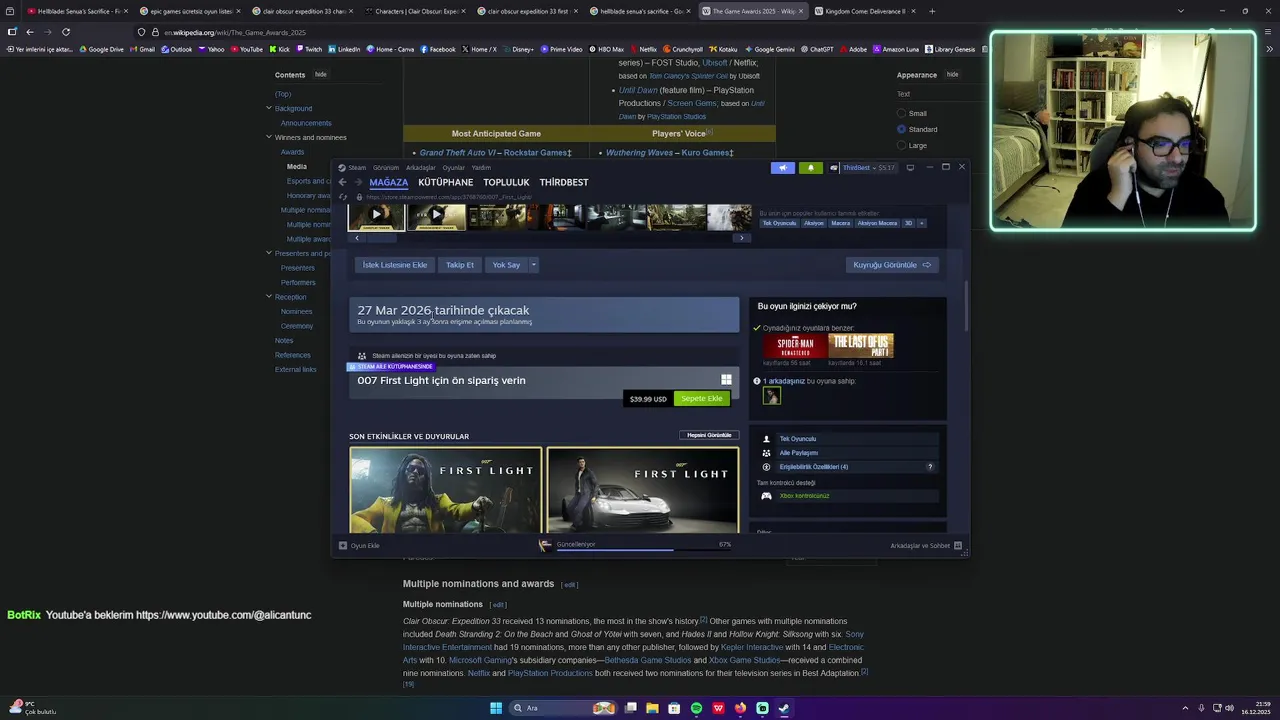Click friend avatar who owns the game
This screenshot has height=720, width=1280.
pyautogui.click(x=771, y=396)
